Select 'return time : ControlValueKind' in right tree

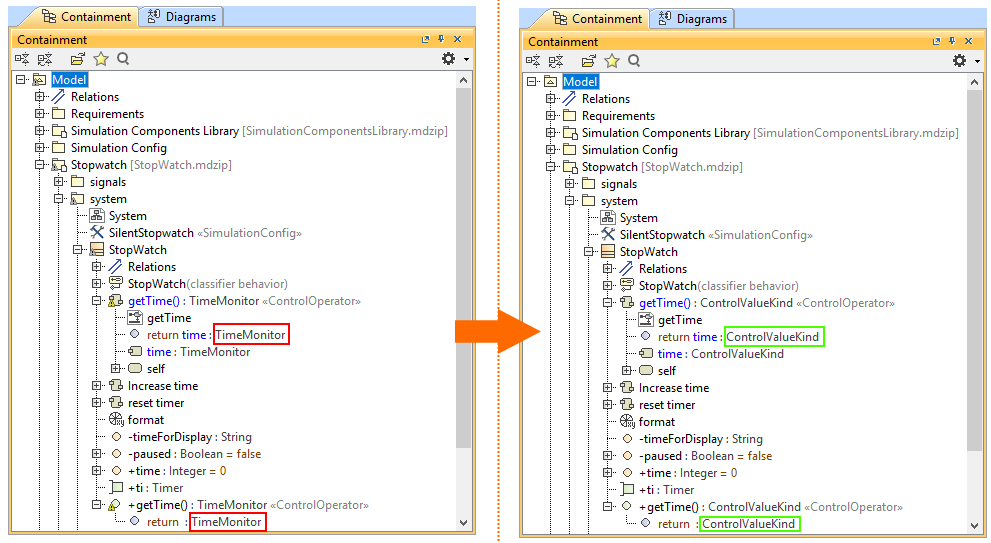coord(738,337)
